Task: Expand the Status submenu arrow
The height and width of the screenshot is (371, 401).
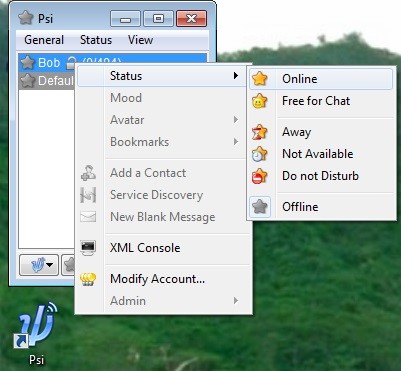Action: tap(236, 76)
